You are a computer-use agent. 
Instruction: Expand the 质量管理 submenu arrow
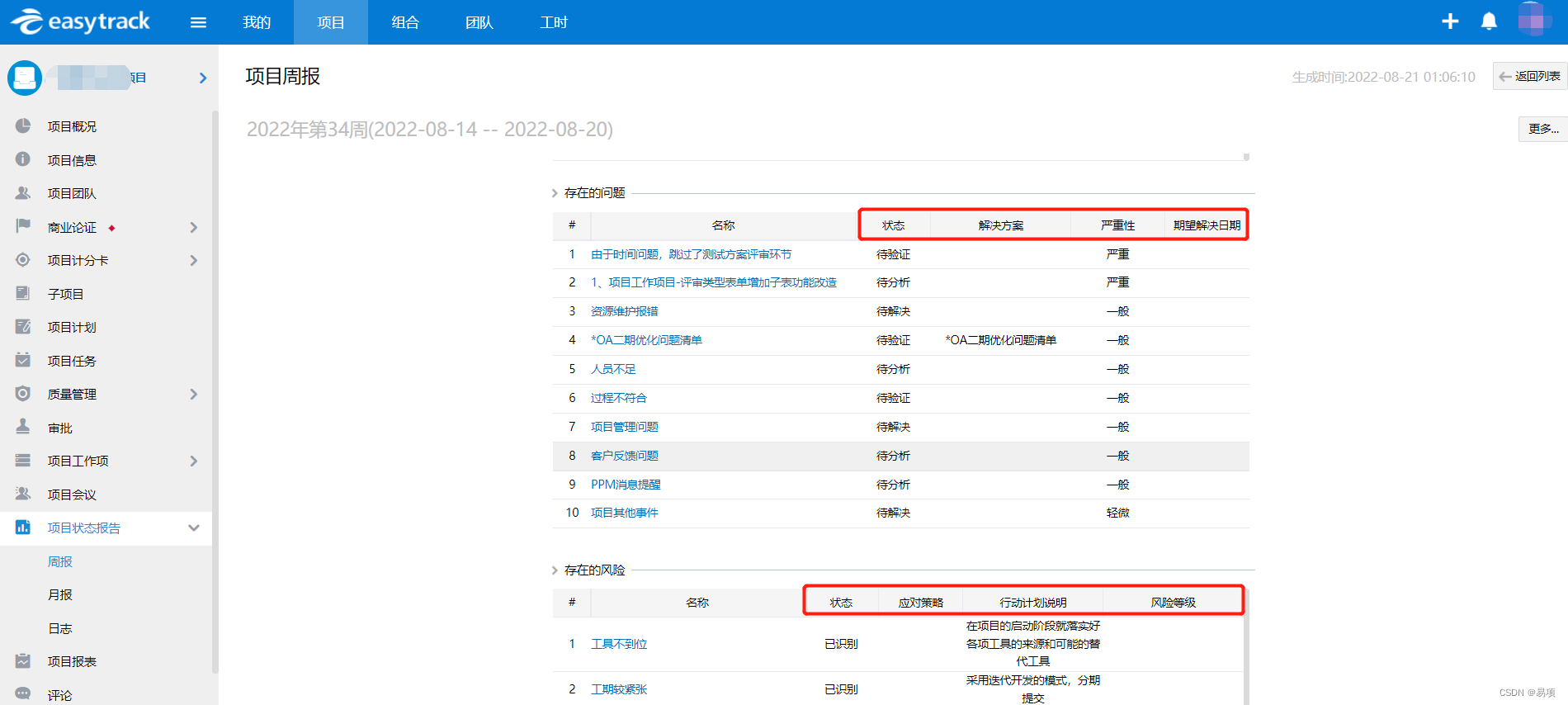tap(194, 394)
